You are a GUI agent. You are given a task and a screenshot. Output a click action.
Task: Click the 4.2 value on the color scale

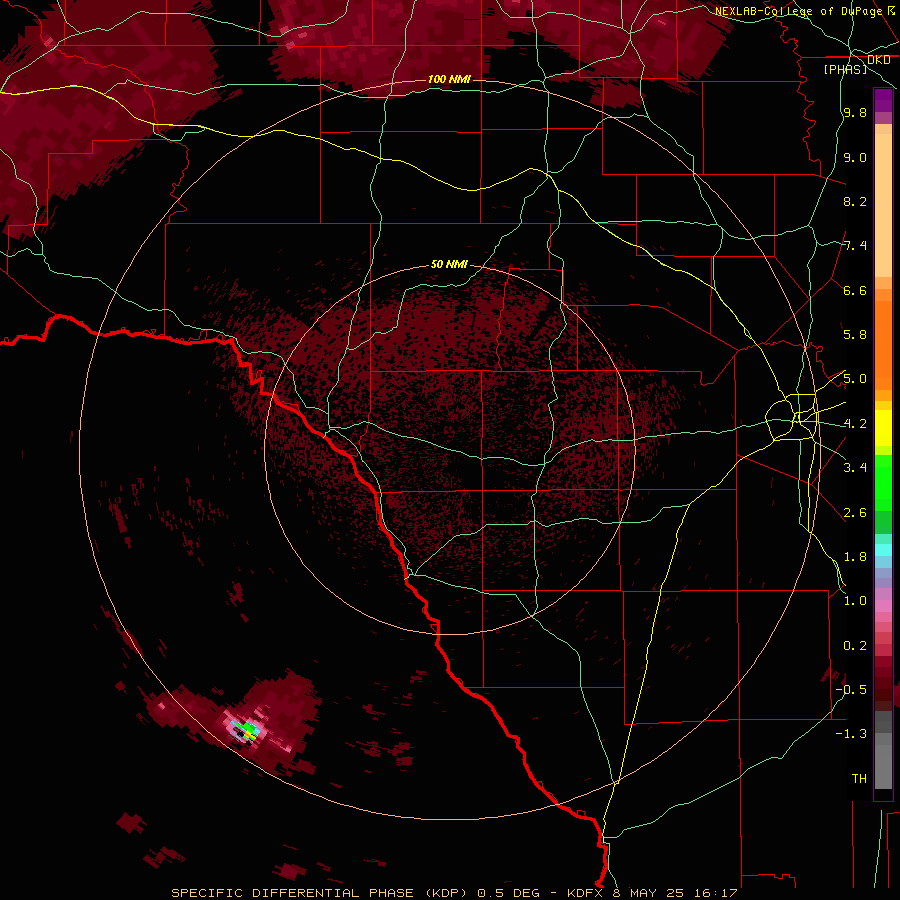855,424
